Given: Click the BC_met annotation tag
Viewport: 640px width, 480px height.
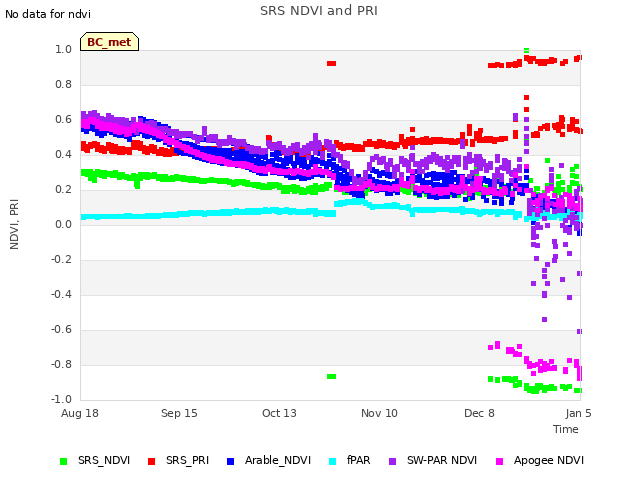Looking at the screenshot, I should point(109,42).
